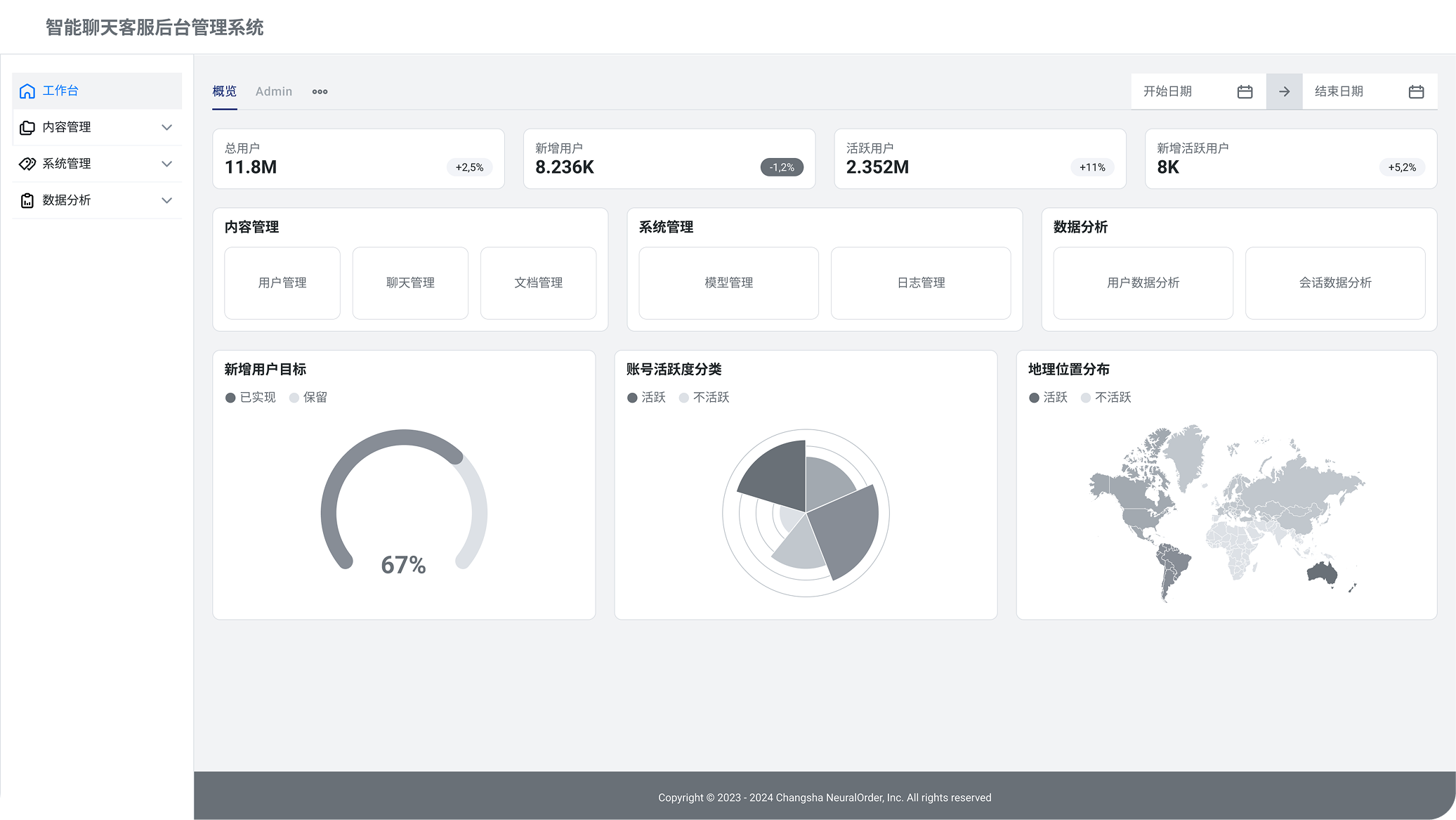Screen dimensions: 1456x820
Task: Click the 开始日期 input field
Action: 1199,92
